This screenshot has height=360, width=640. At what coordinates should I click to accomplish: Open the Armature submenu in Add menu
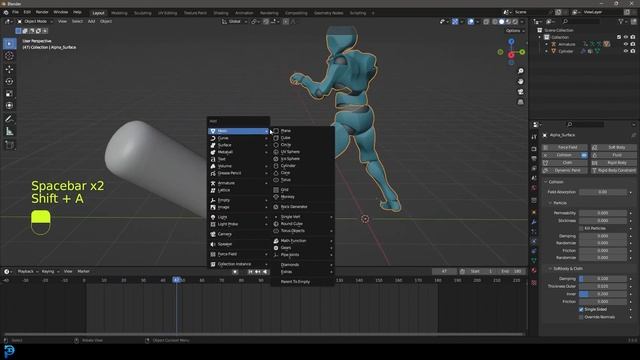238,183
